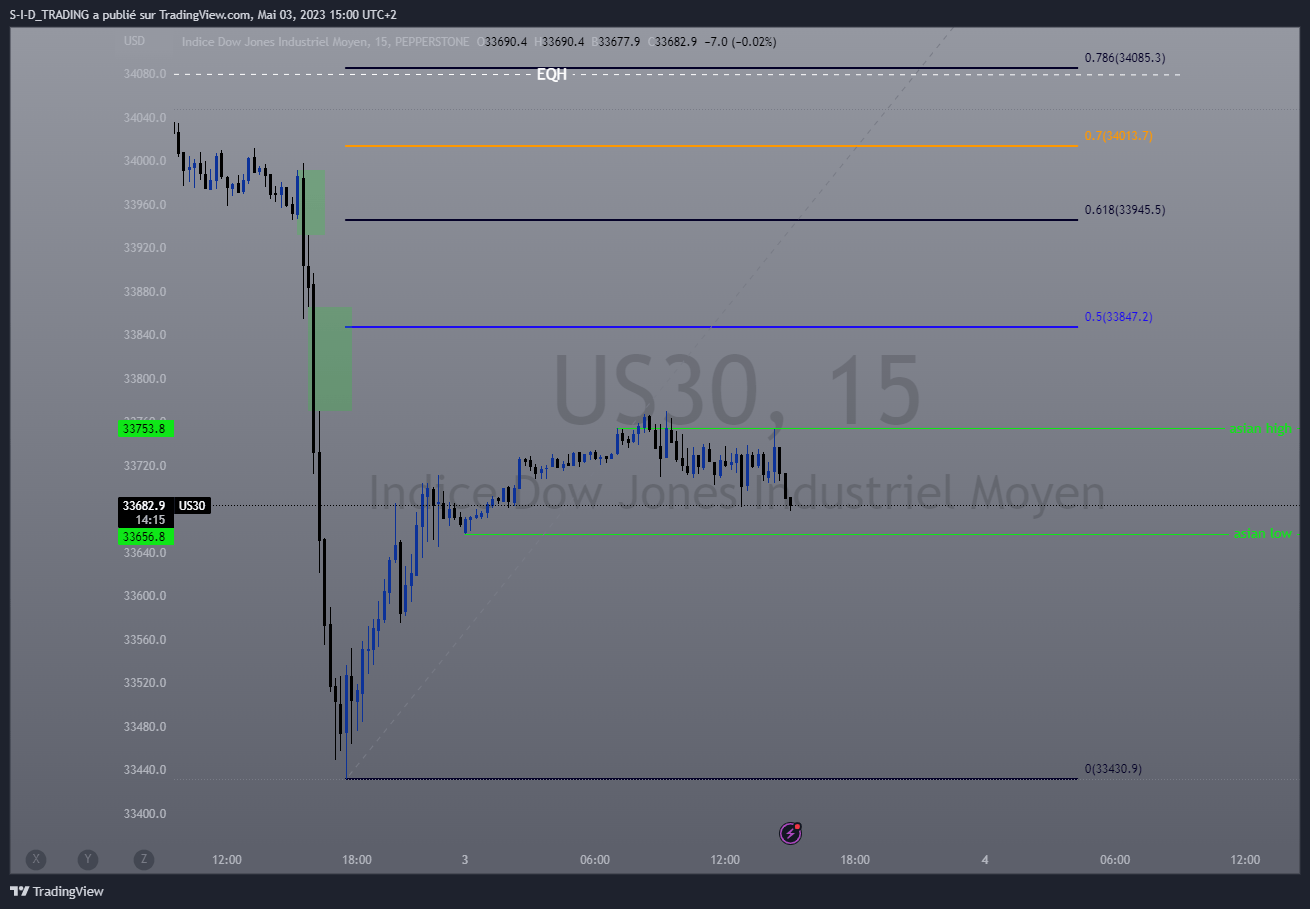The width and height of the screenshot is (1310, 909).
Task: Select the circular Y button near the time axis
Action: coord(88,859)
